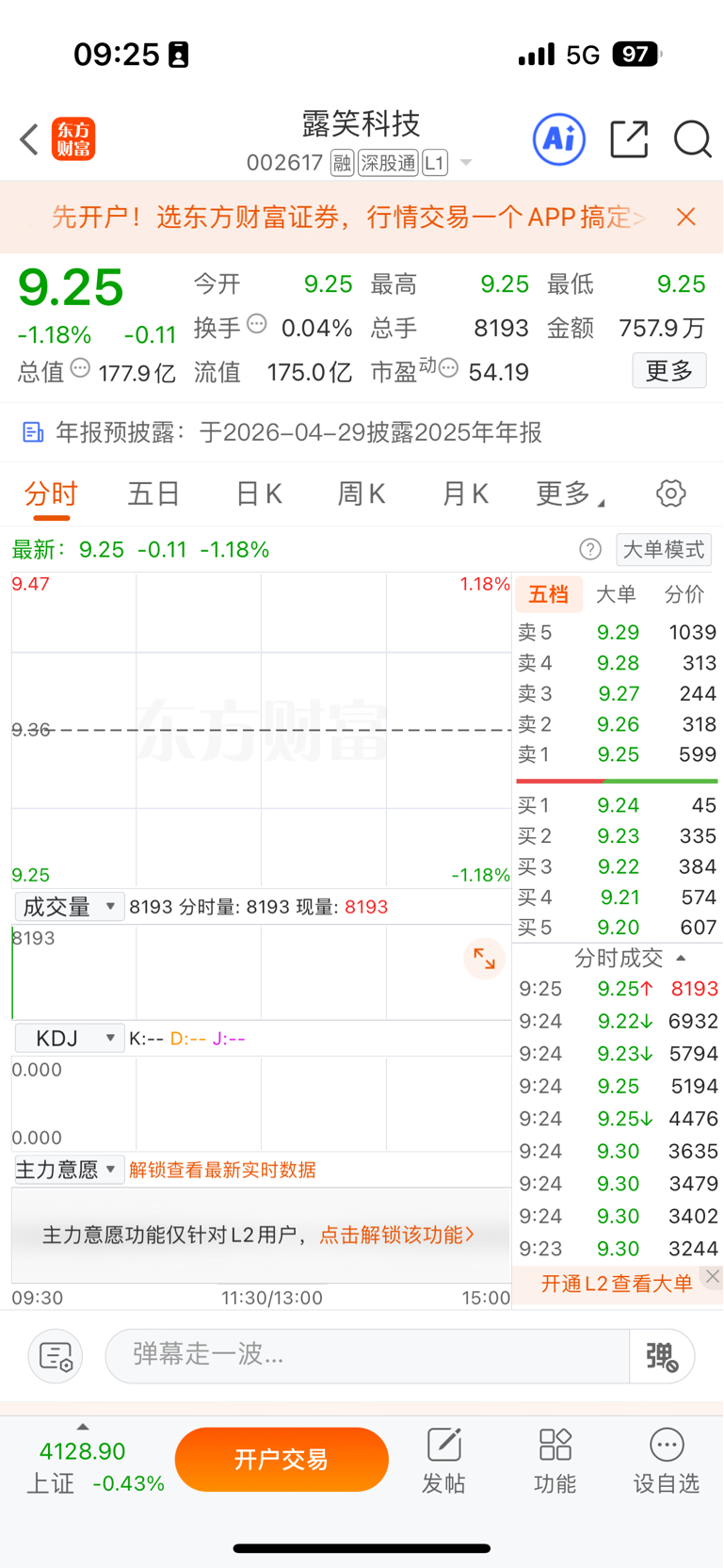Tap 解锁查看最新实时数据 link

coord(222,1170)
